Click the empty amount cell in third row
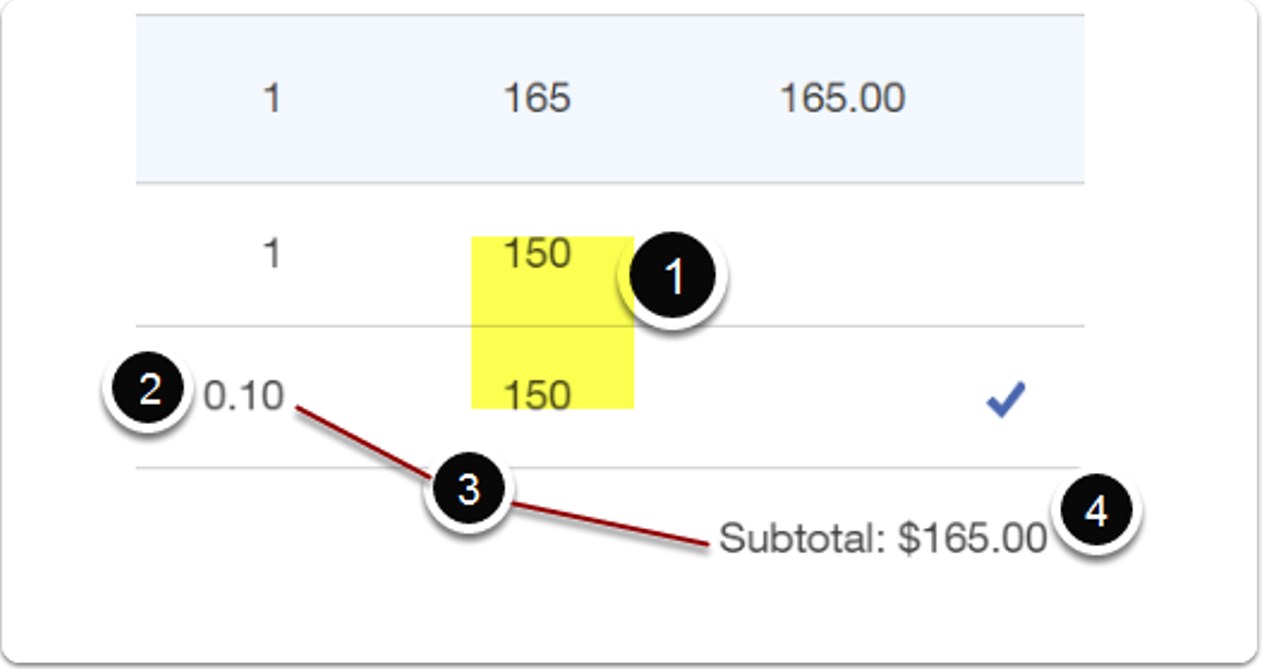The width and height of the screenshot is (1262, 669). (842, 396)
